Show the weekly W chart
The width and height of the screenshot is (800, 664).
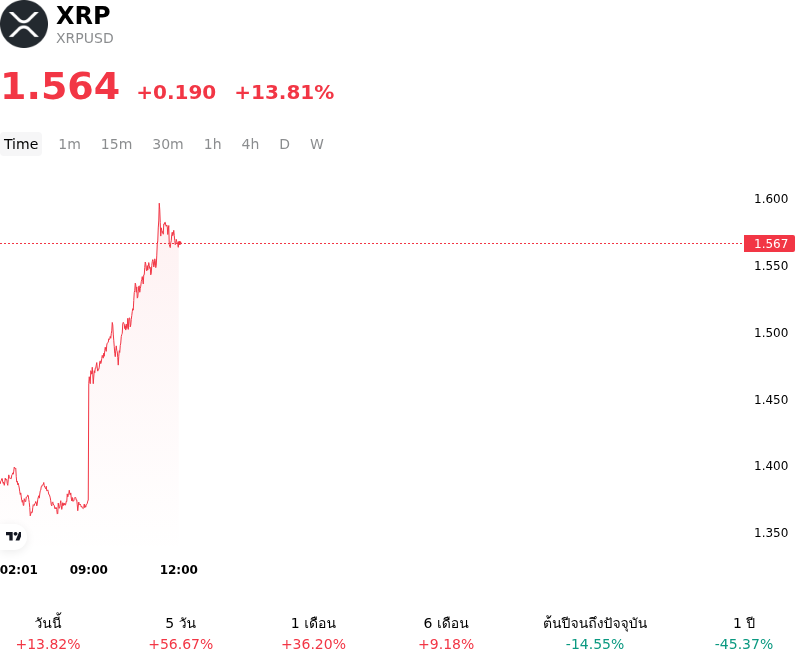(316, 144)
